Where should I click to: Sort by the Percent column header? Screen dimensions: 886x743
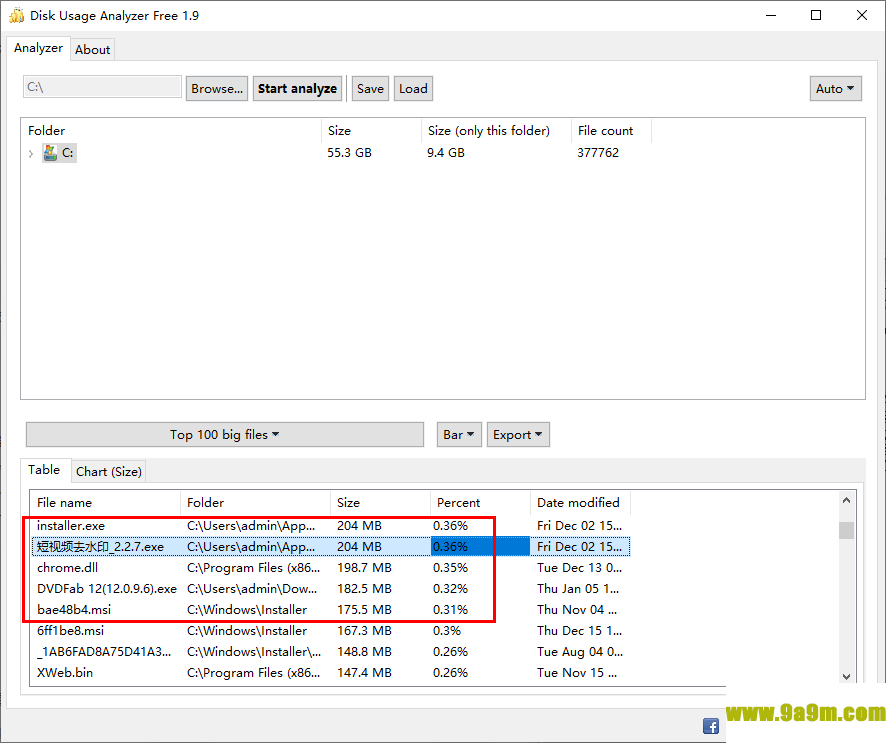(x=480, y=502)
